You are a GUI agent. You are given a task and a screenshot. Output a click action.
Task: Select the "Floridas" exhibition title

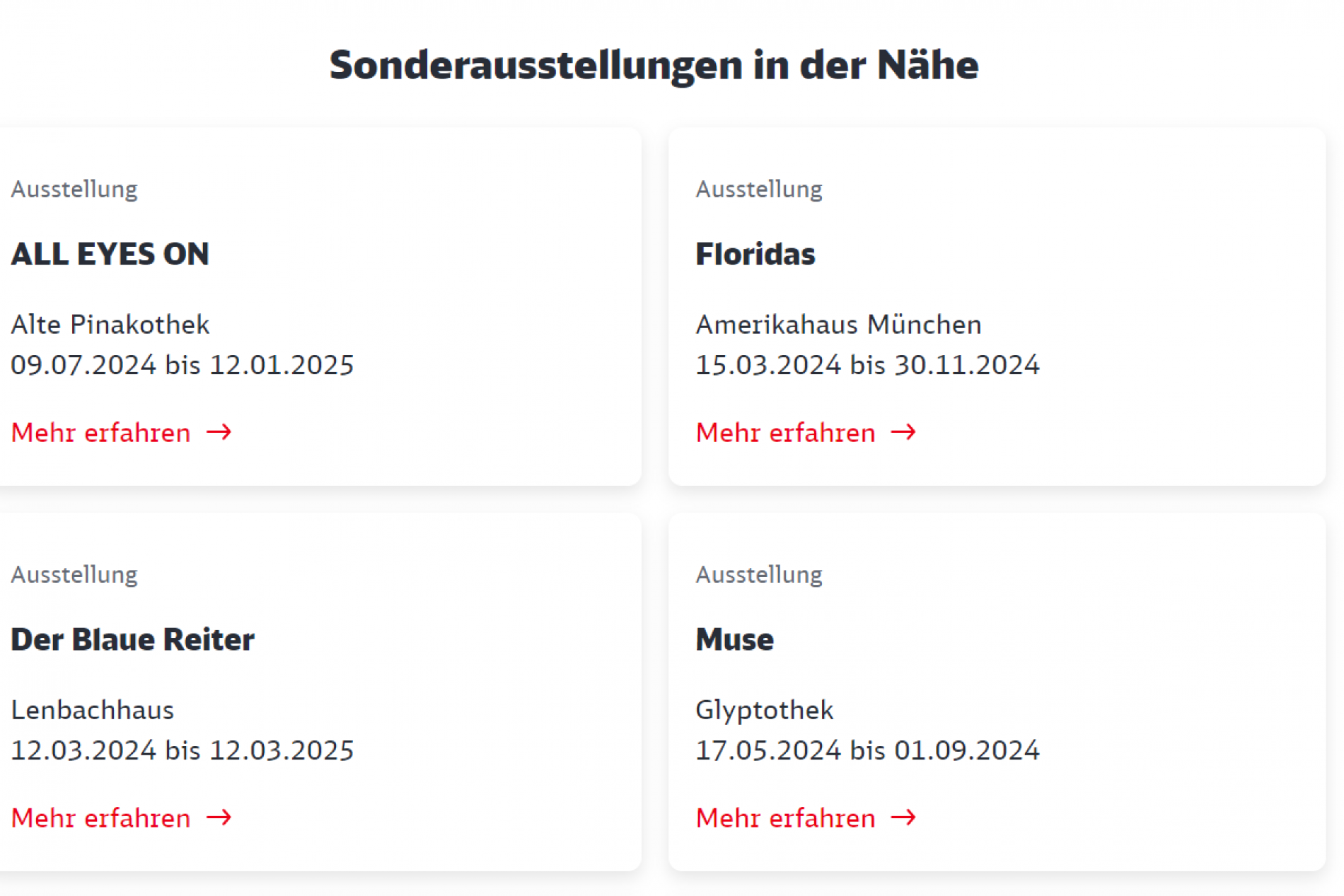[755, 254]
